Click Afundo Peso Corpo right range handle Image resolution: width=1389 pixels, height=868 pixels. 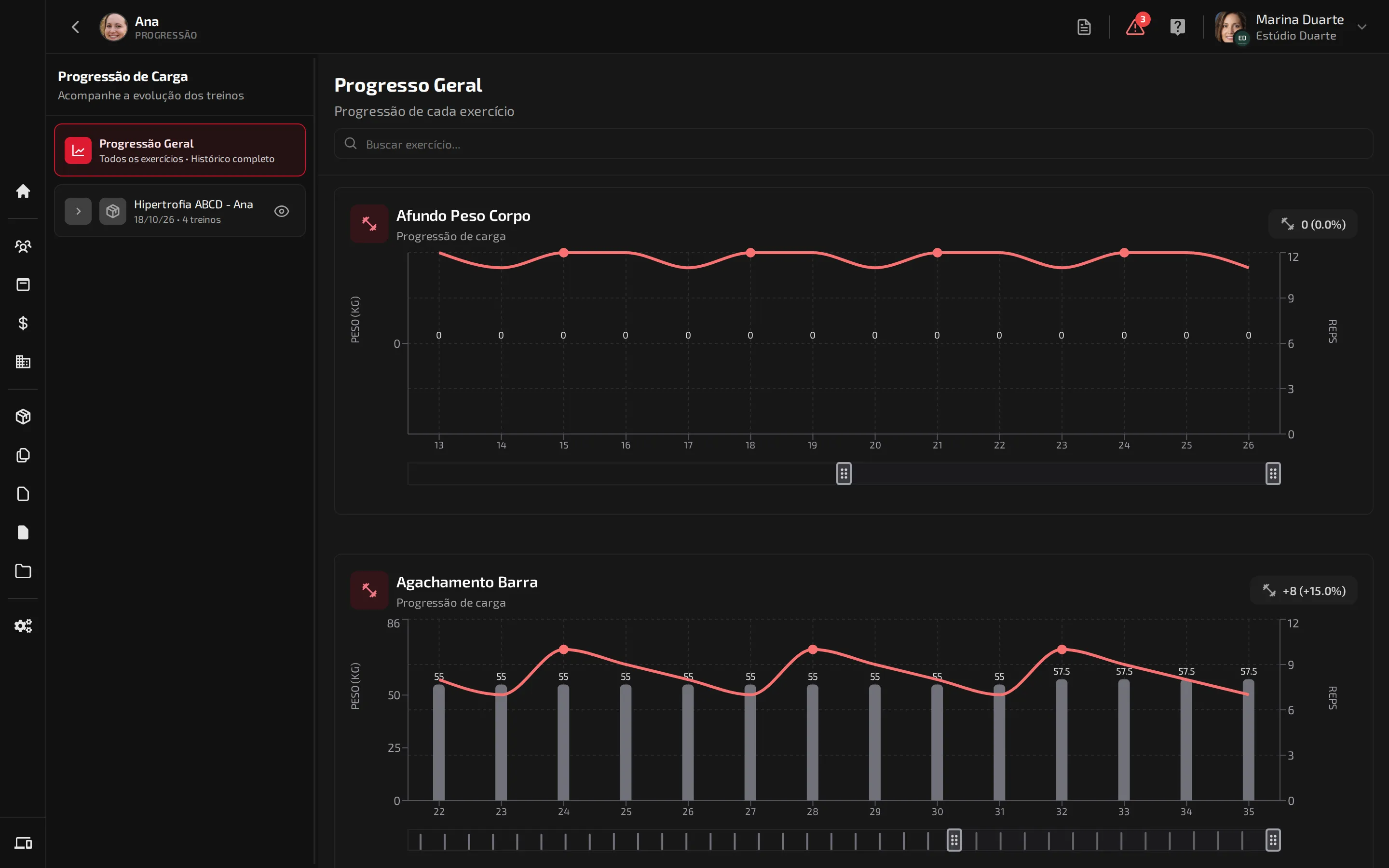(1273, 474)
